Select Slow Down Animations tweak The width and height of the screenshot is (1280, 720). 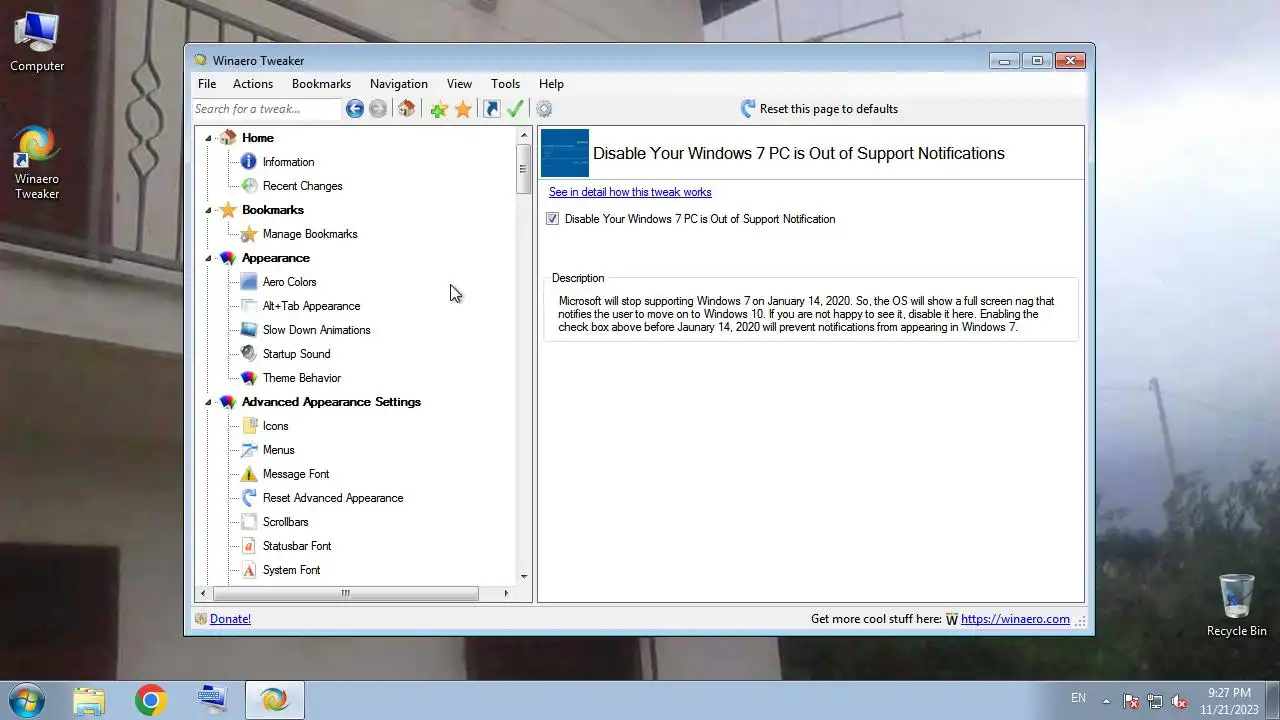316,330
